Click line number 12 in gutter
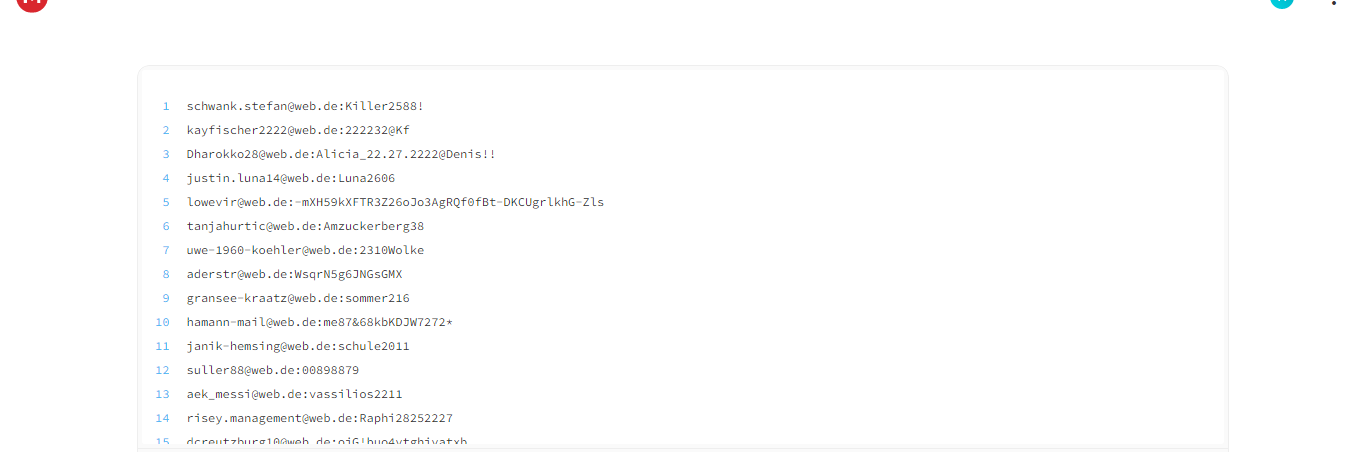The image size is (1365, 452). pos(162,370)
